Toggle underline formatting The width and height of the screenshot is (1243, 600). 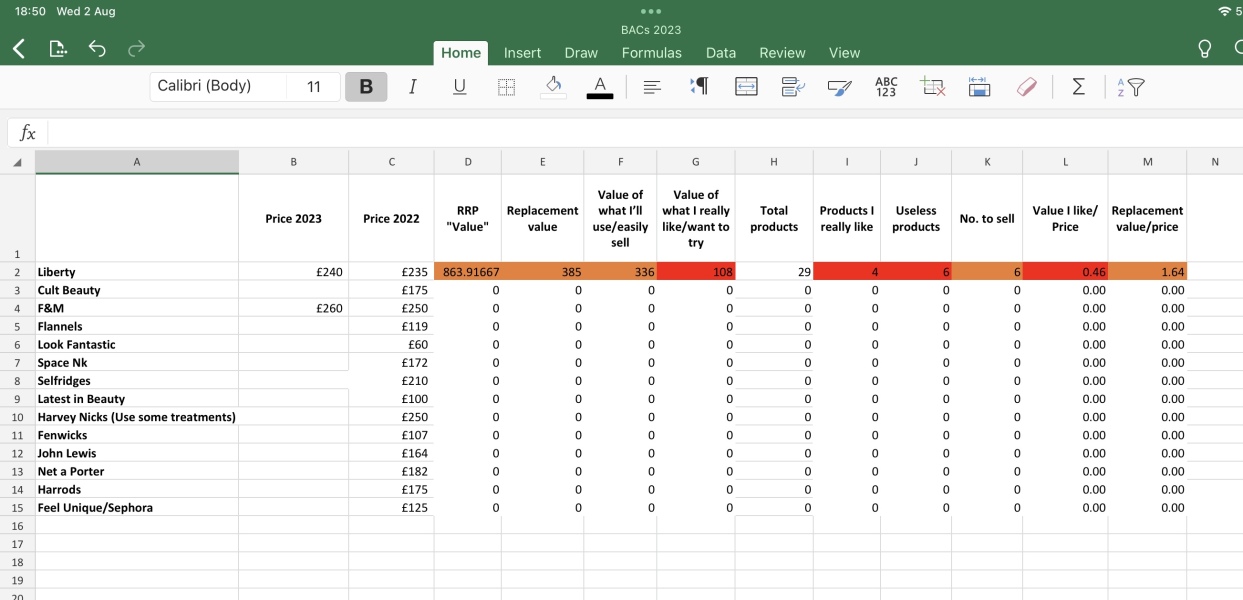pyautogui.click(x=459, y=87)
